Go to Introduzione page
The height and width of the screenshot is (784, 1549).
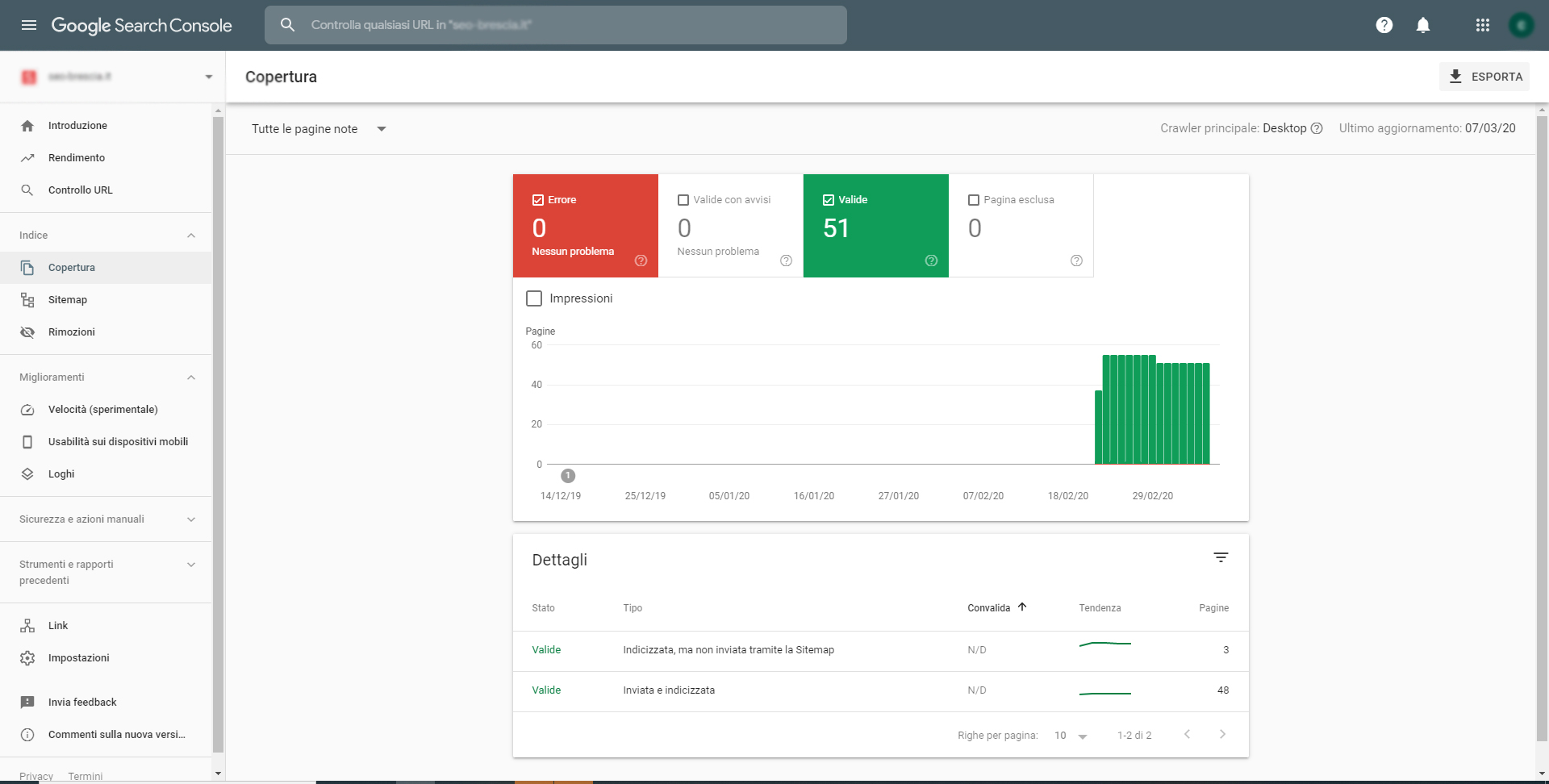point(106,126)
